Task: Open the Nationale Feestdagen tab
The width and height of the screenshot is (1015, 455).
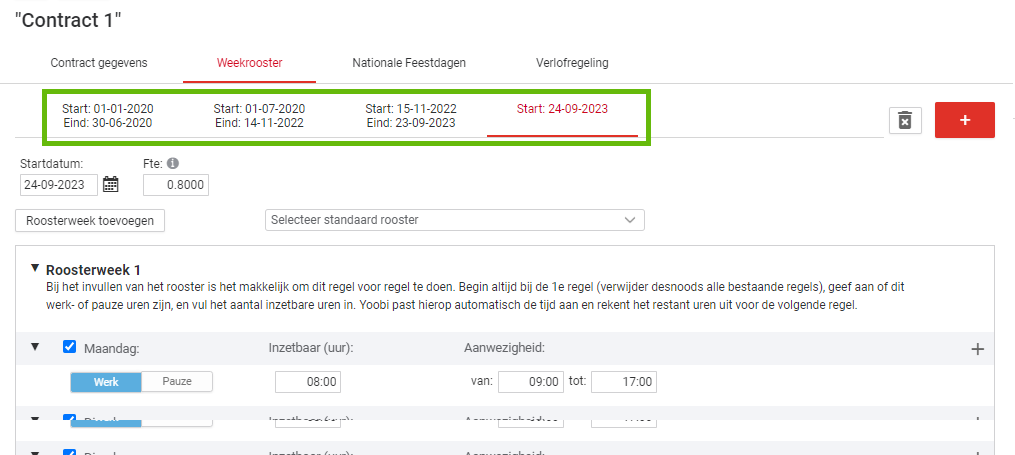Action: click(409, 63)
